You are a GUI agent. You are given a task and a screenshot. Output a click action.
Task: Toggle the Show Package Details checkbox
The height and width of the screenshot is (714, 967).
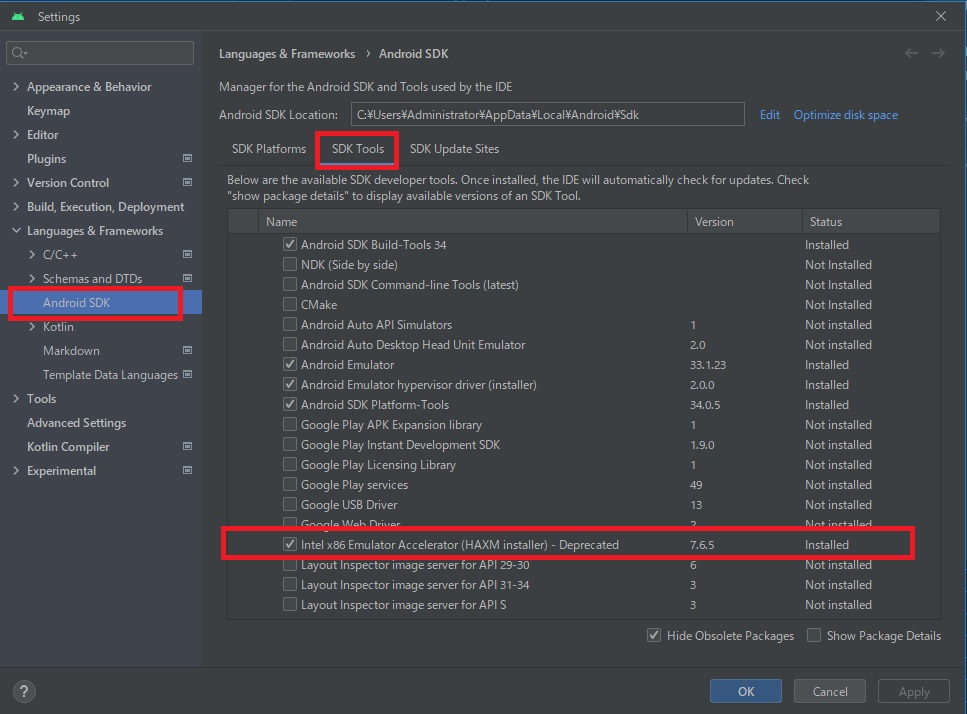coord(814,635)
